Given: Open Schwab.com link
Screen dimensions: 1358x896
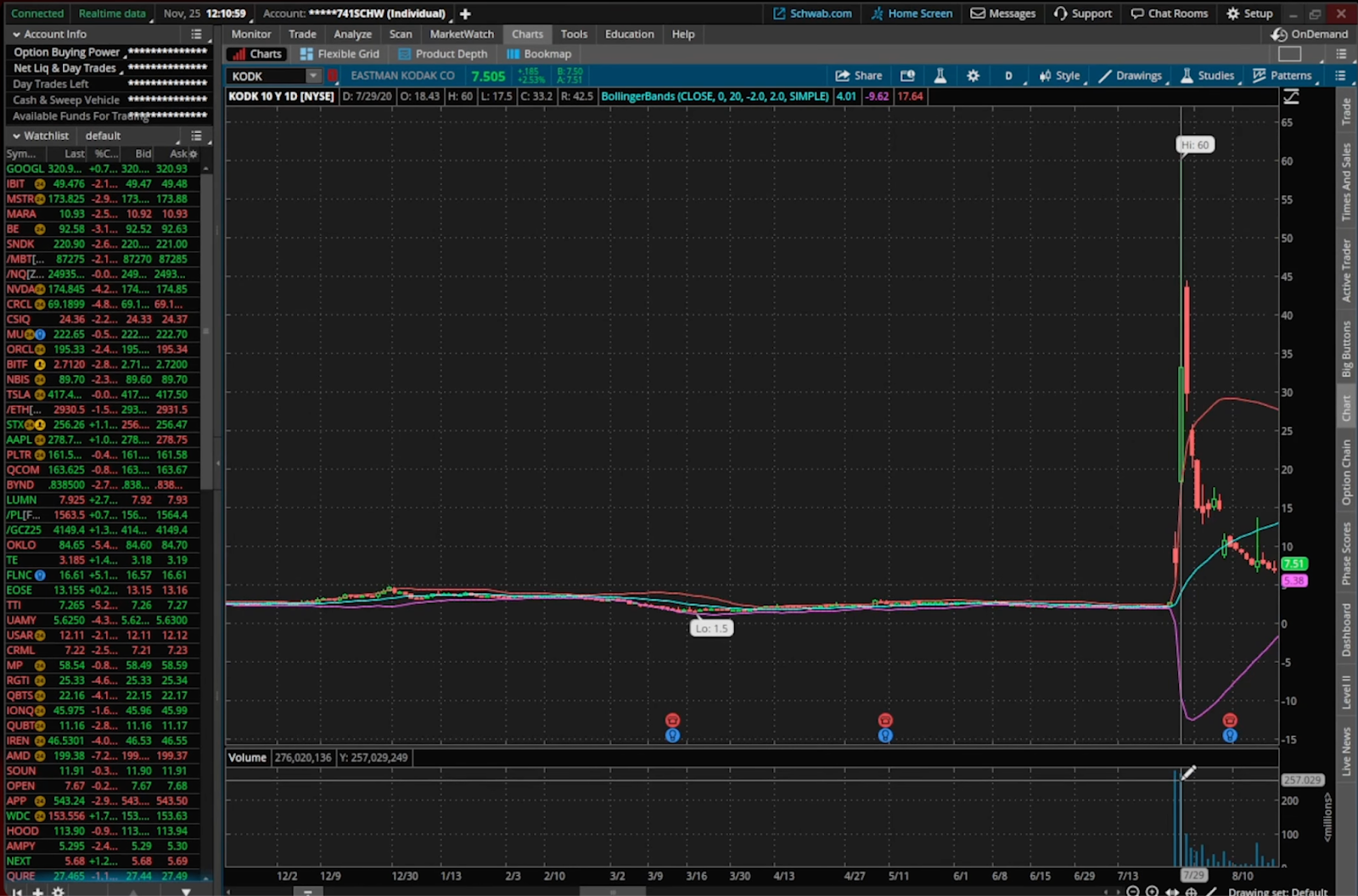Looking at the screenshot, I should pos(812,14).
